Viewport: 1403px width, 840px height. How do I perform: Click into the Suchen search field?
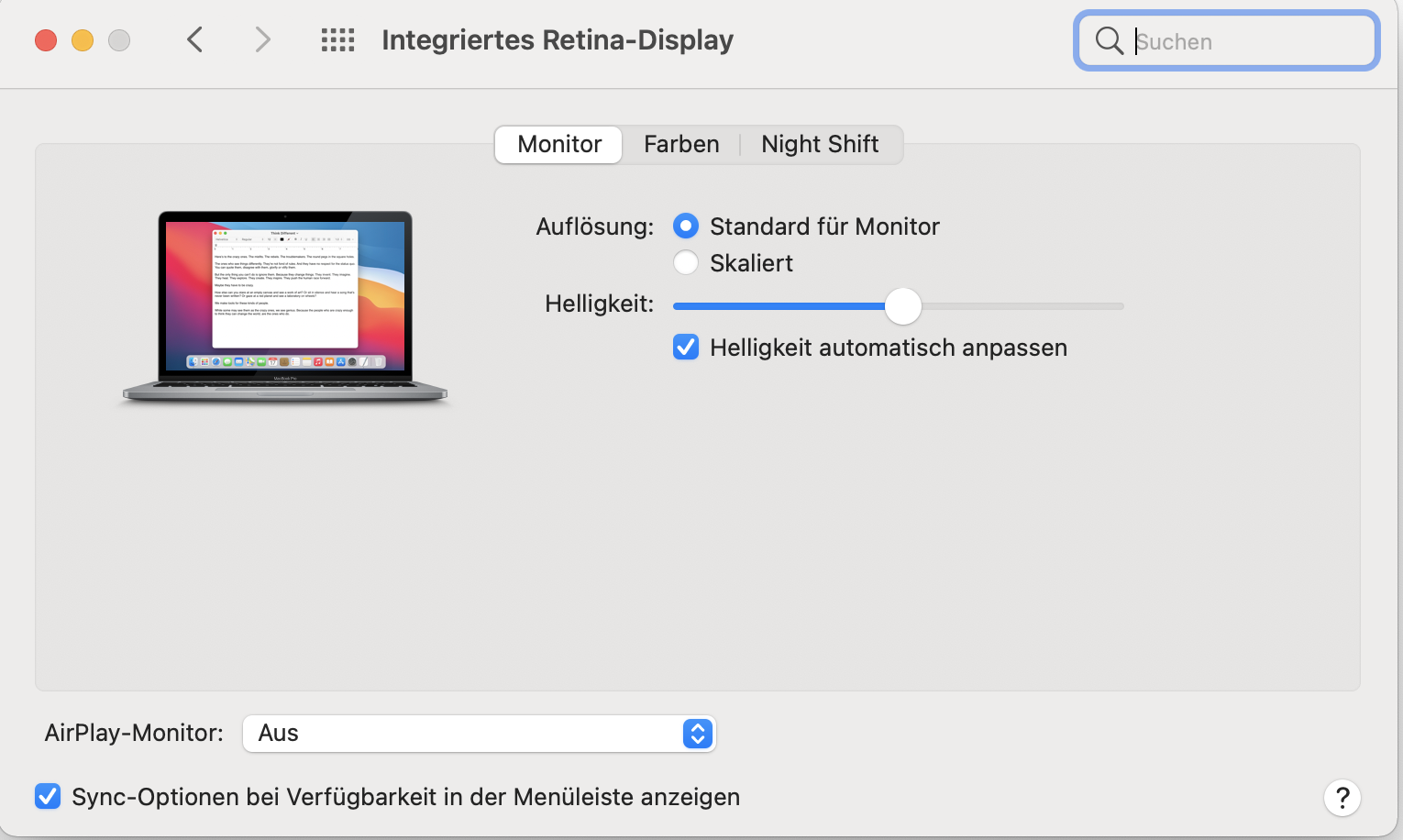(1227, 40)
